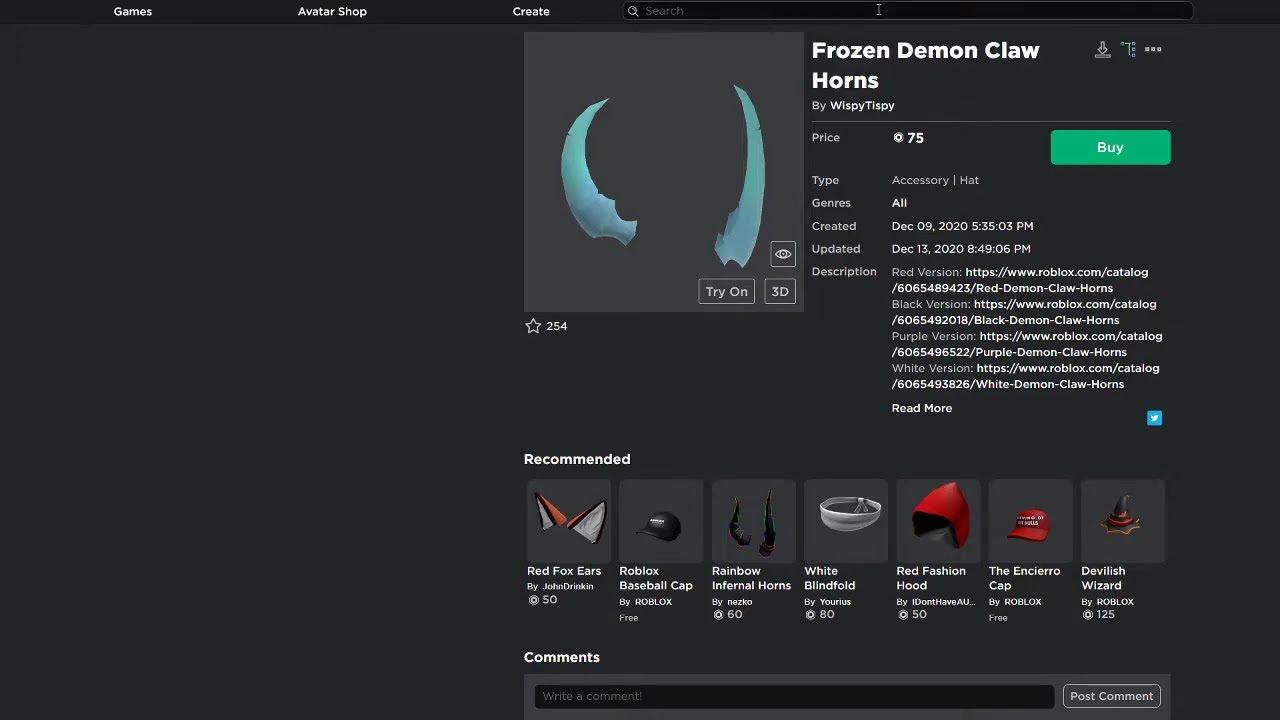This screenshot has height=720, width=1280.
Task: Click the Red Fox Ears title
Action: (564, 571)
